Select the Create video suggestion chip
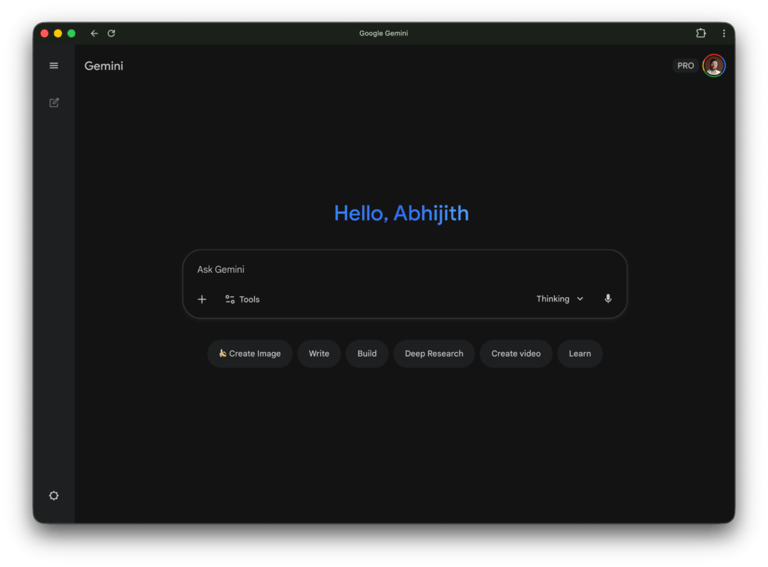The image size is (768, 567). pyautogui.click(x=516, y=354)
